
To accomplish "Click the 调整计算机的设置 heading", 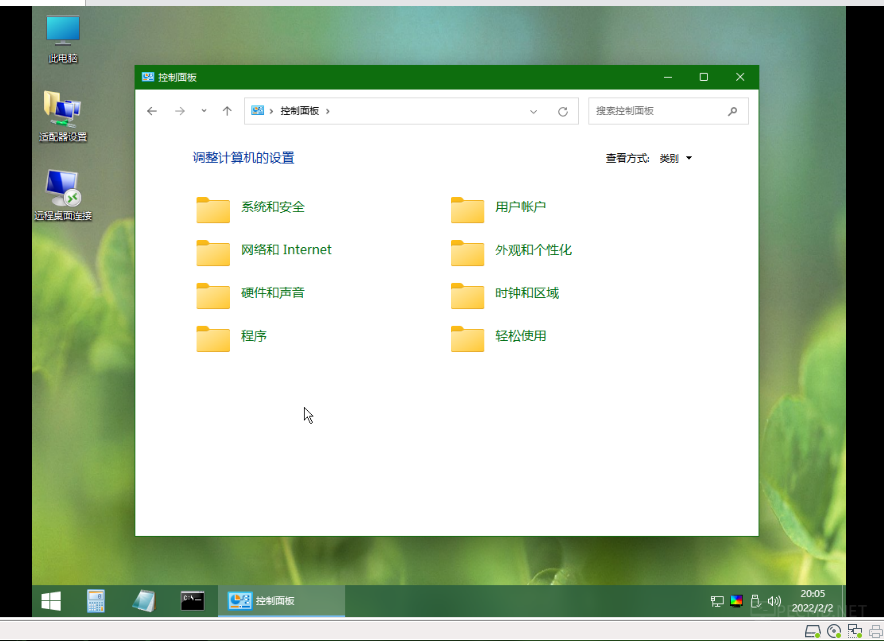I will coord(244,158).
